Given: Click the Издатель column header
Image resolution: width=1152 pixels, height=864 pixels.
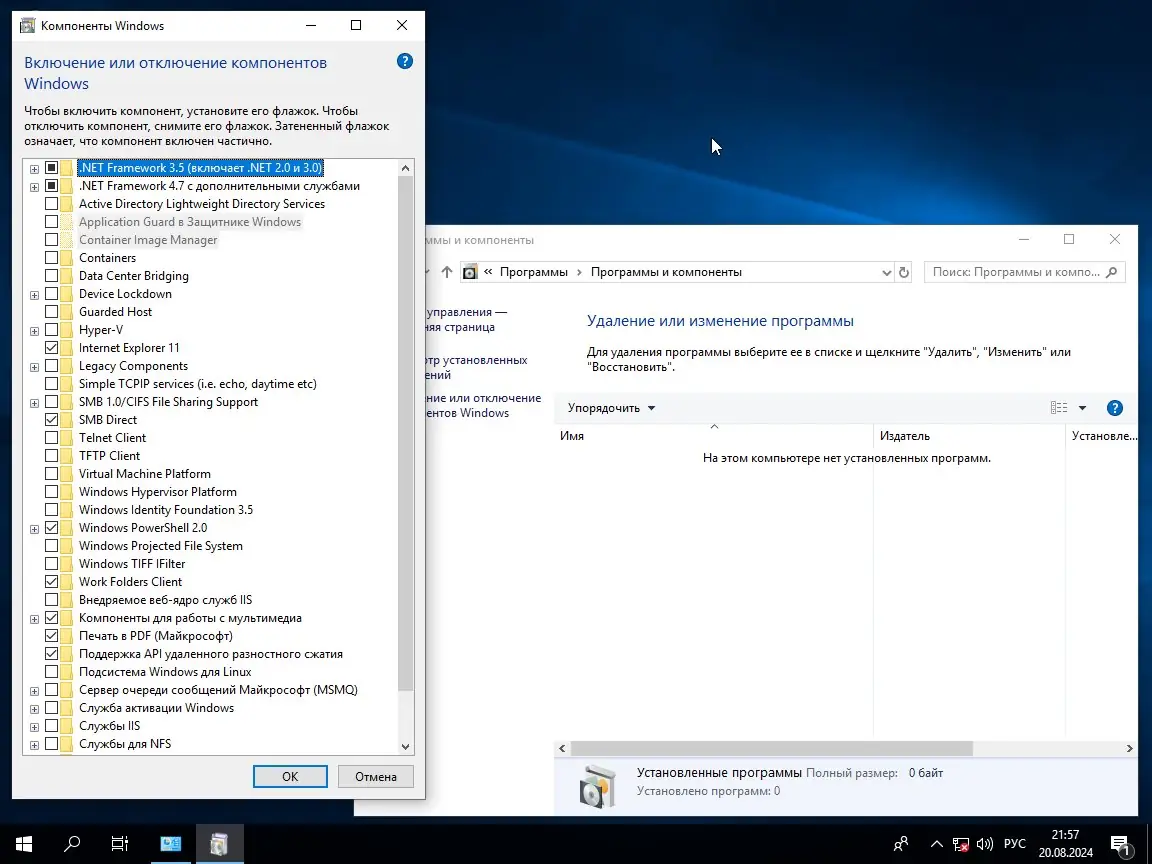Looking at the screenshot, I should [969, 436].
